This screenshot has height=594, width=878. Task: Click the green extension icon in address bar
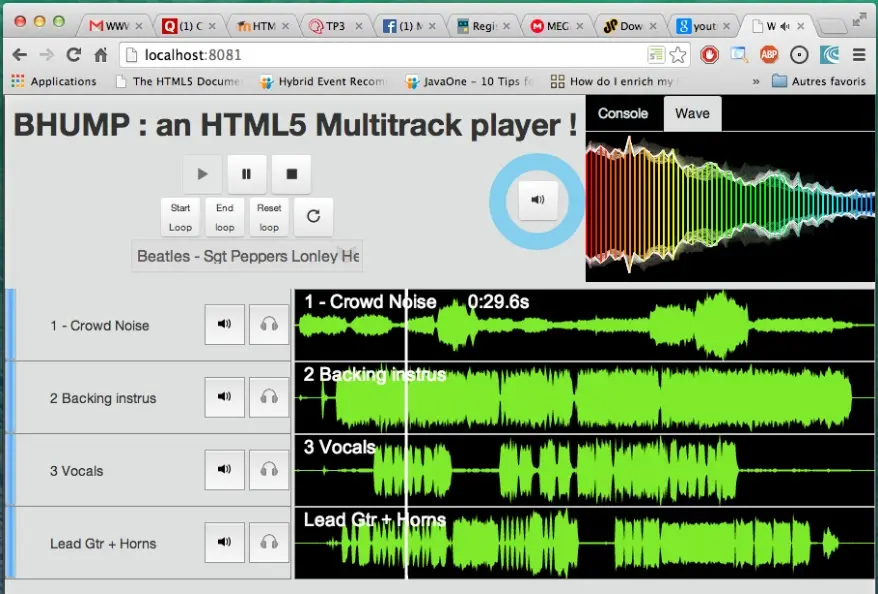point(656,55)
